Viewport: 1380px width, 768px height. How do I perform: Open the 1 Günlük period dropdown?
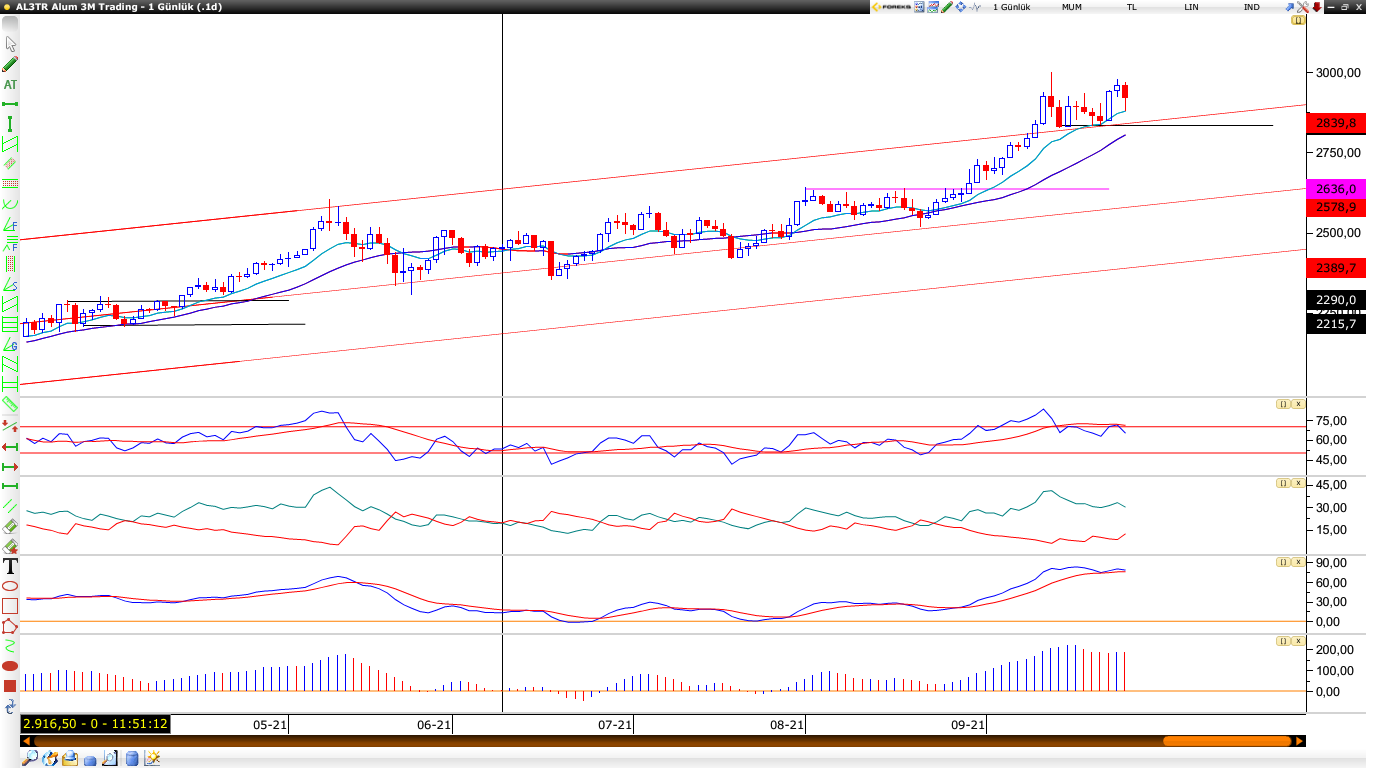pos(1012,7)
